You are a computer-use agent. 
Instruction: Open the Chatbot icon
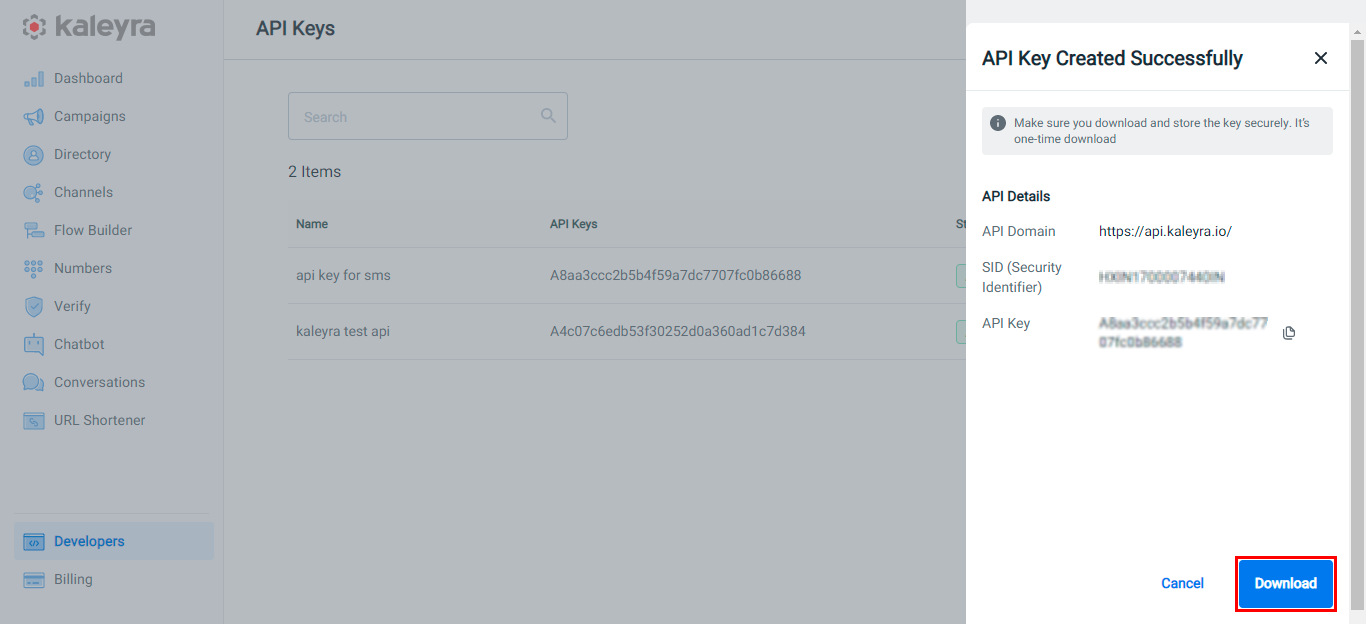pos(34,345)
